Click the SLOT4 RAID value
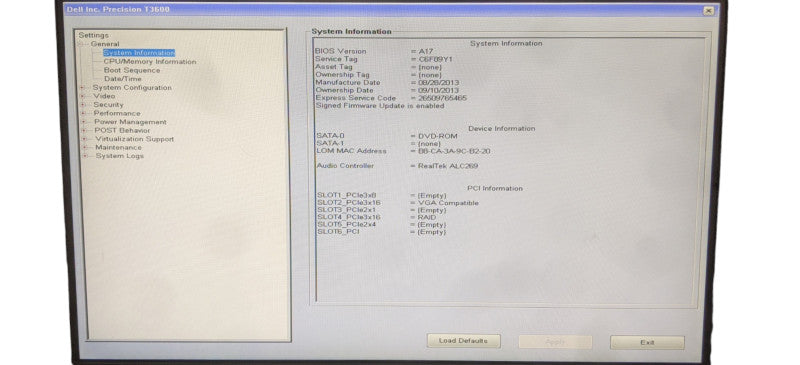 click(427, 217)
